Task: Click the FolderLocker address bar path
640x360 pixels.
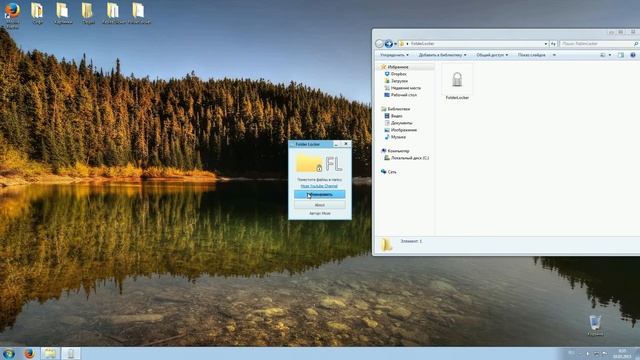Action: pyautogui.click(x=422, y=44)
